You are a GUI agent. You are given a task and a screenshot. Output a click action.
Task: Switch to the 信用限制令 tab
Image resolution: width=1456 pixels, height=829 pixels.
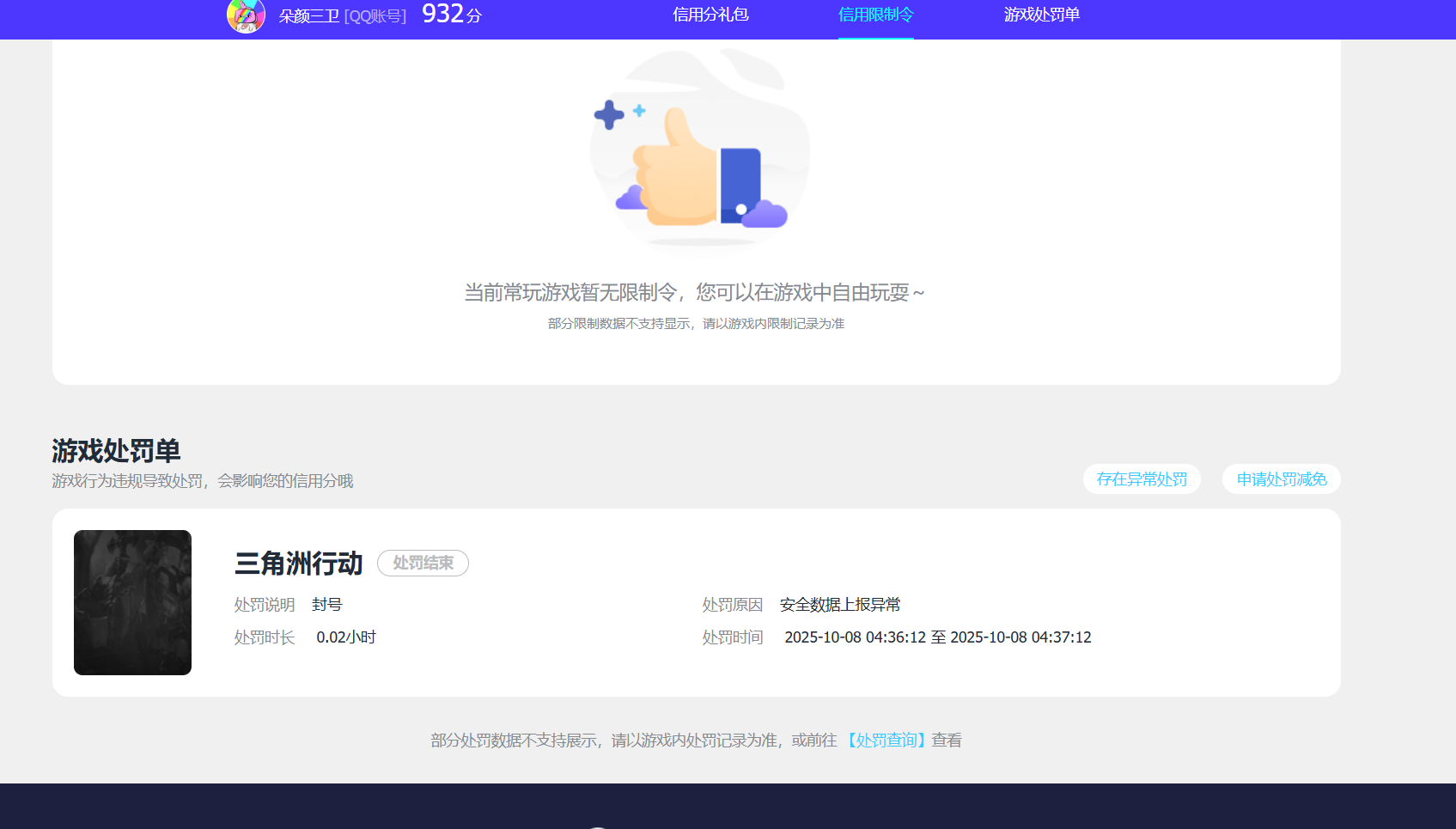[x=875, y=15]
